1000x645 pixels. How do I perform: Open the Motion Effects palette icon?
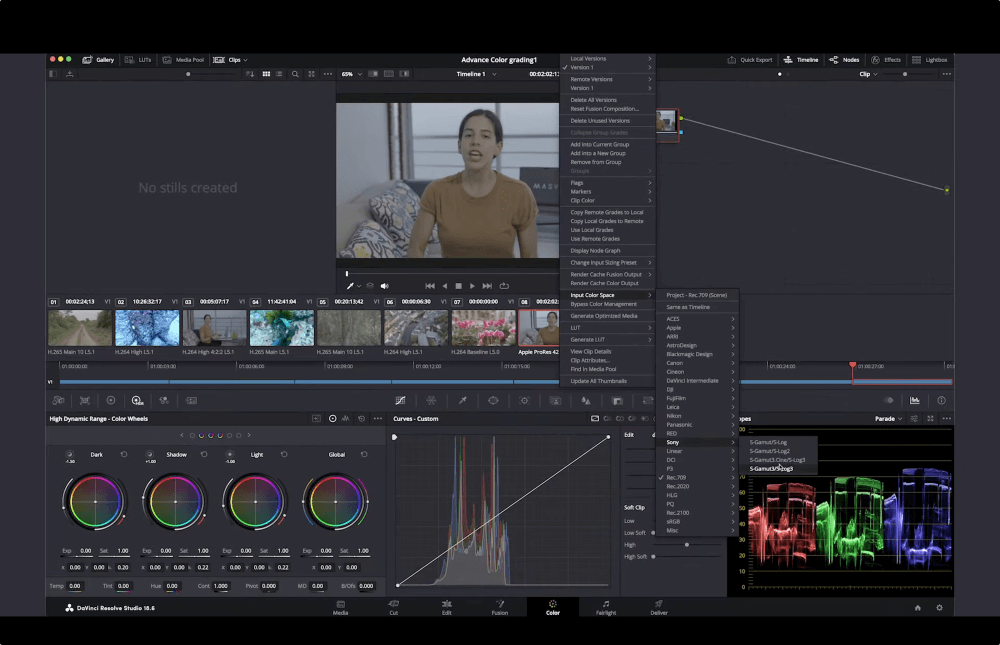click(x=191, y=401)
